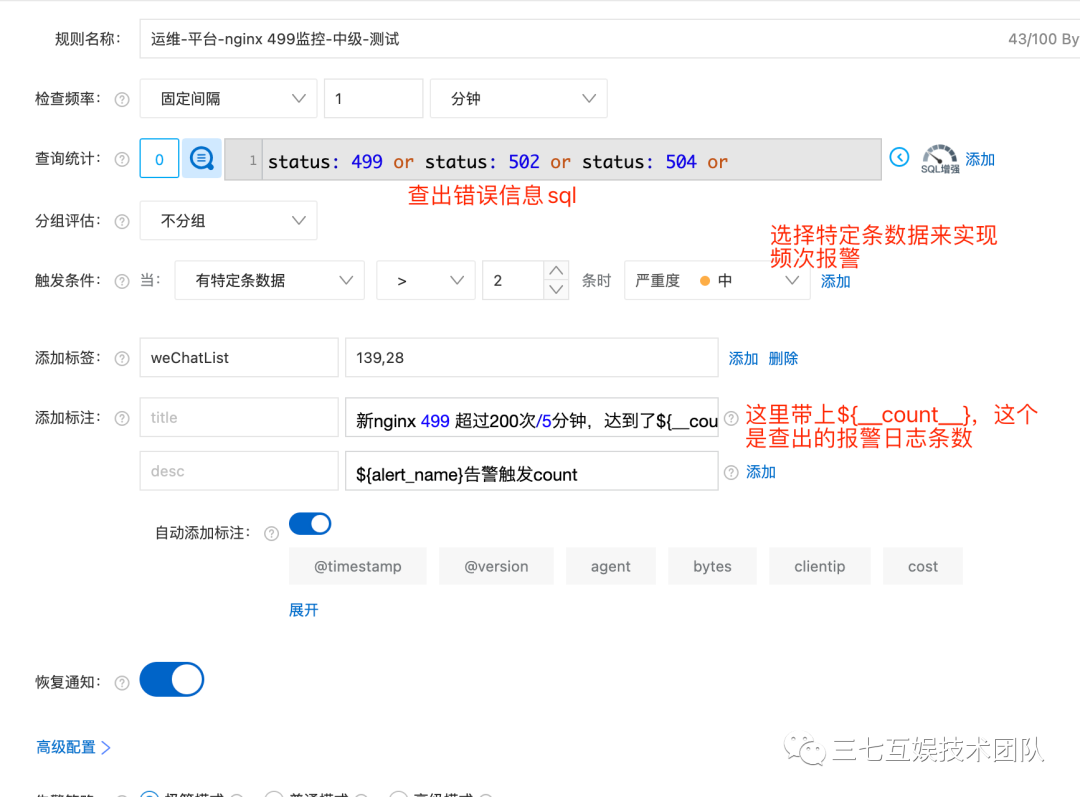
Task: Open the 分钟 time unit dropdown
Action: click(519, 99)
